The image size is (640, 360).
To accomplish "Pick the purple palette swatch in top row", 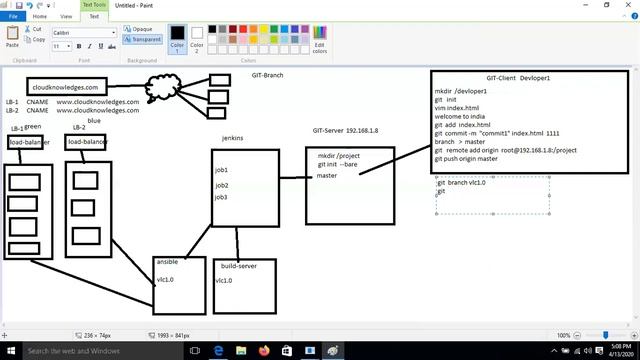I will tap(305, 29).
